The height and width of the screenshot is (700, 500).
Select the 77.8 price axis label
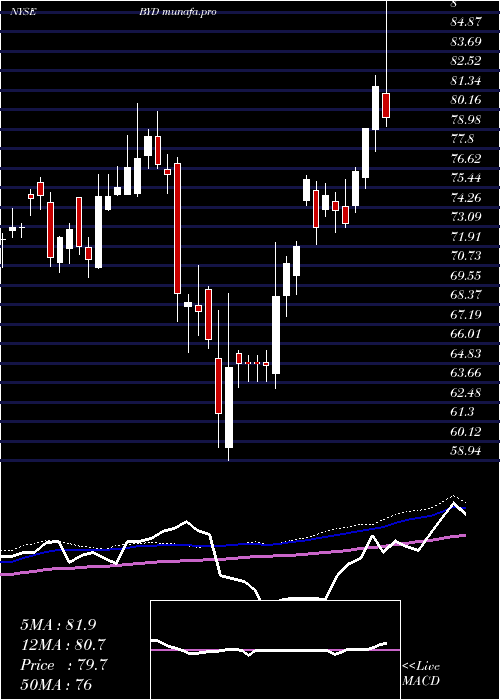[x=462, y=139]
